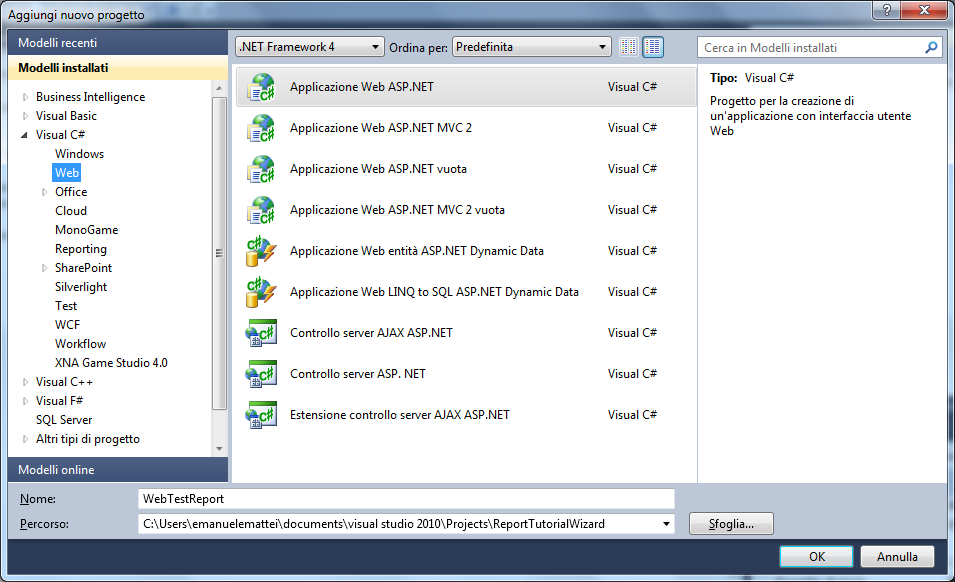Viewport: 955px width, 582px height.
Task: Select the Office category label
Action: point(71,192)
